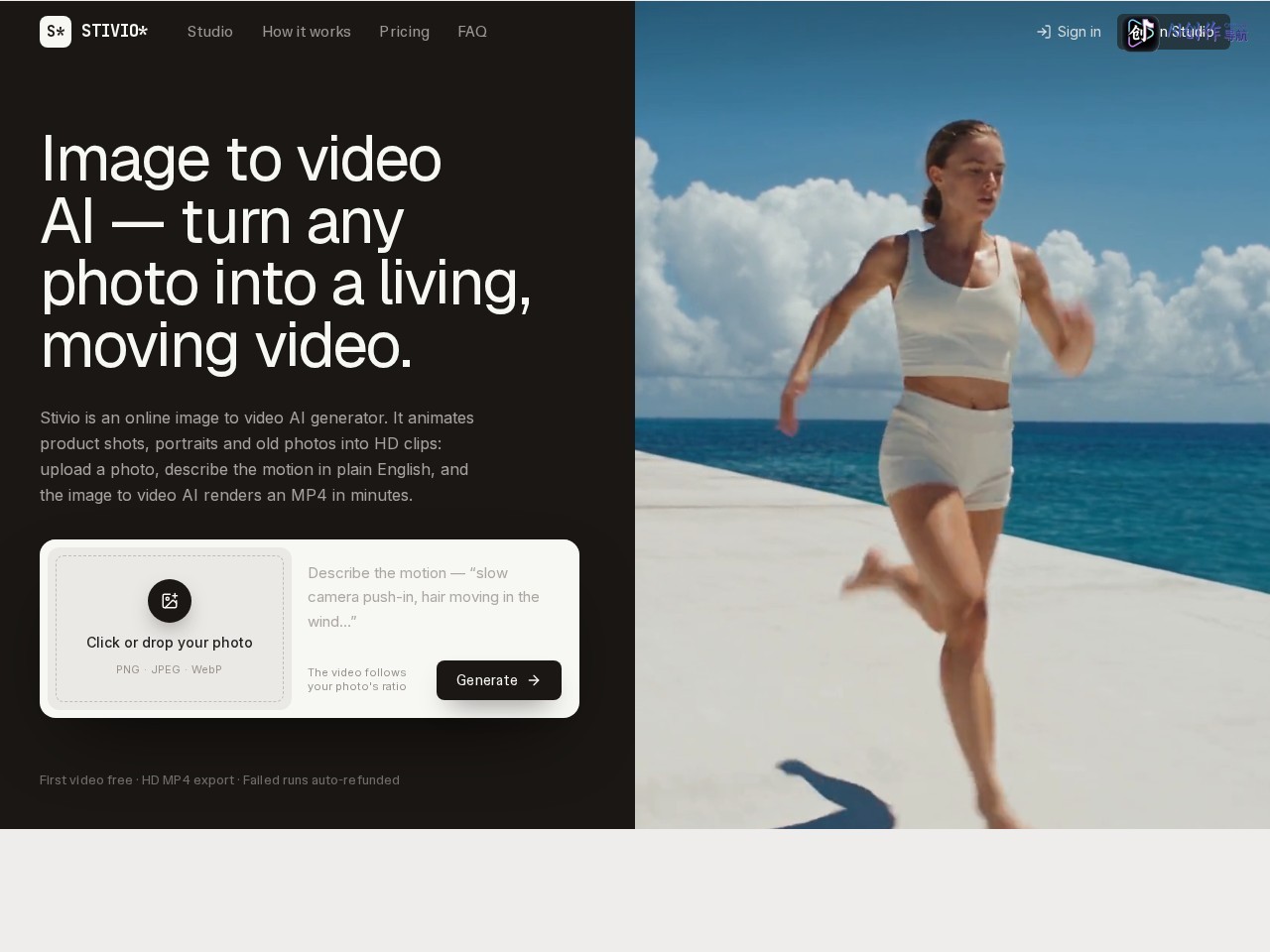Click the image upload icon
The height and width of the screenshot is (952, 1270).
[x=170, y=601]
